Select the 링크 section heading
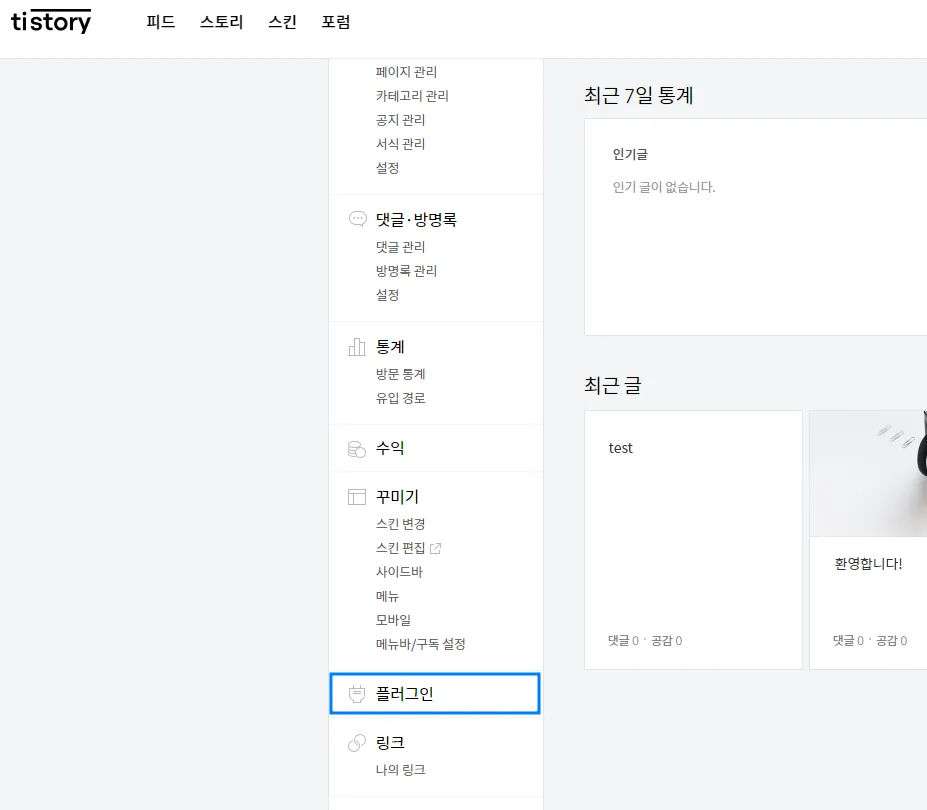Viewport: 927px width, 810px height. point(390,743)
